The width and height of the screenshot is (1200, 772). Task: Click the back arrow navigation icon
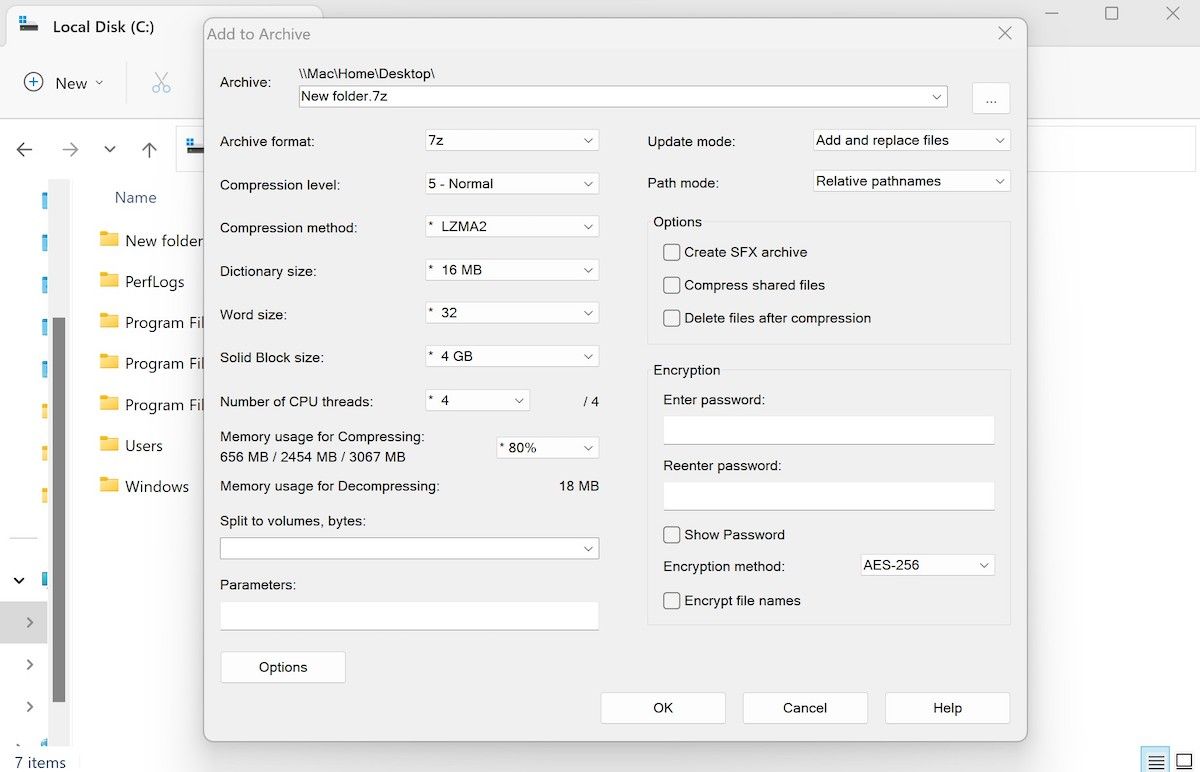[x=25, y=150]
